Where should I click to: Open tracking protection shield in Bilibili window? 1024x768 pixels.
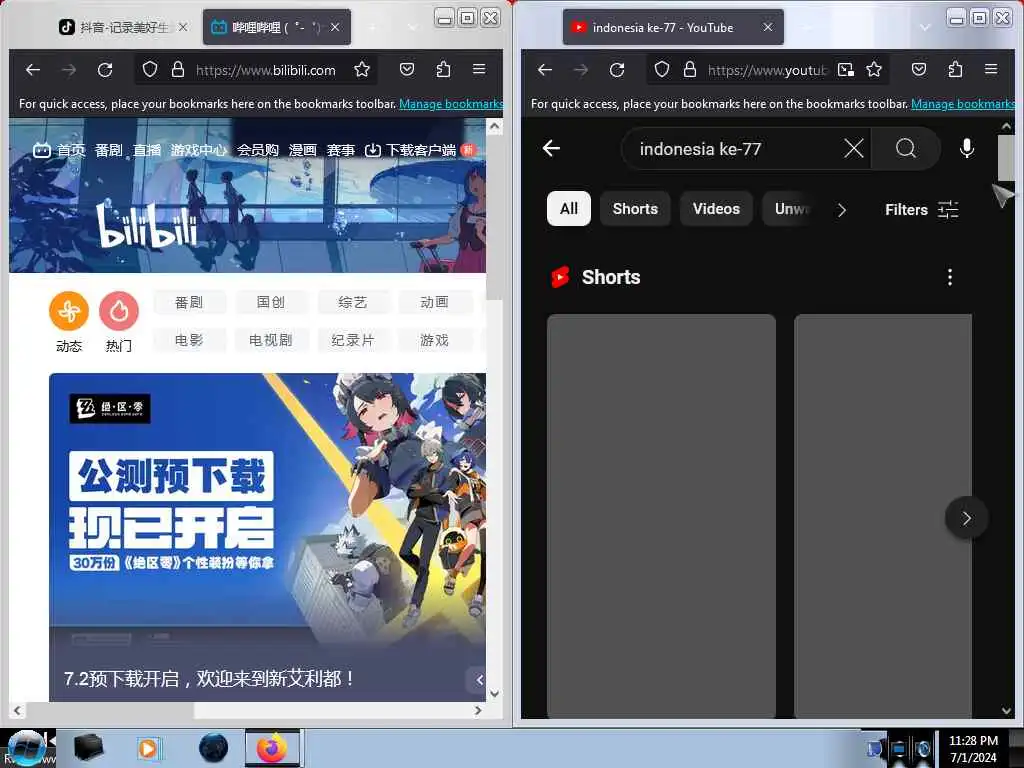click(x=150, y=69)
